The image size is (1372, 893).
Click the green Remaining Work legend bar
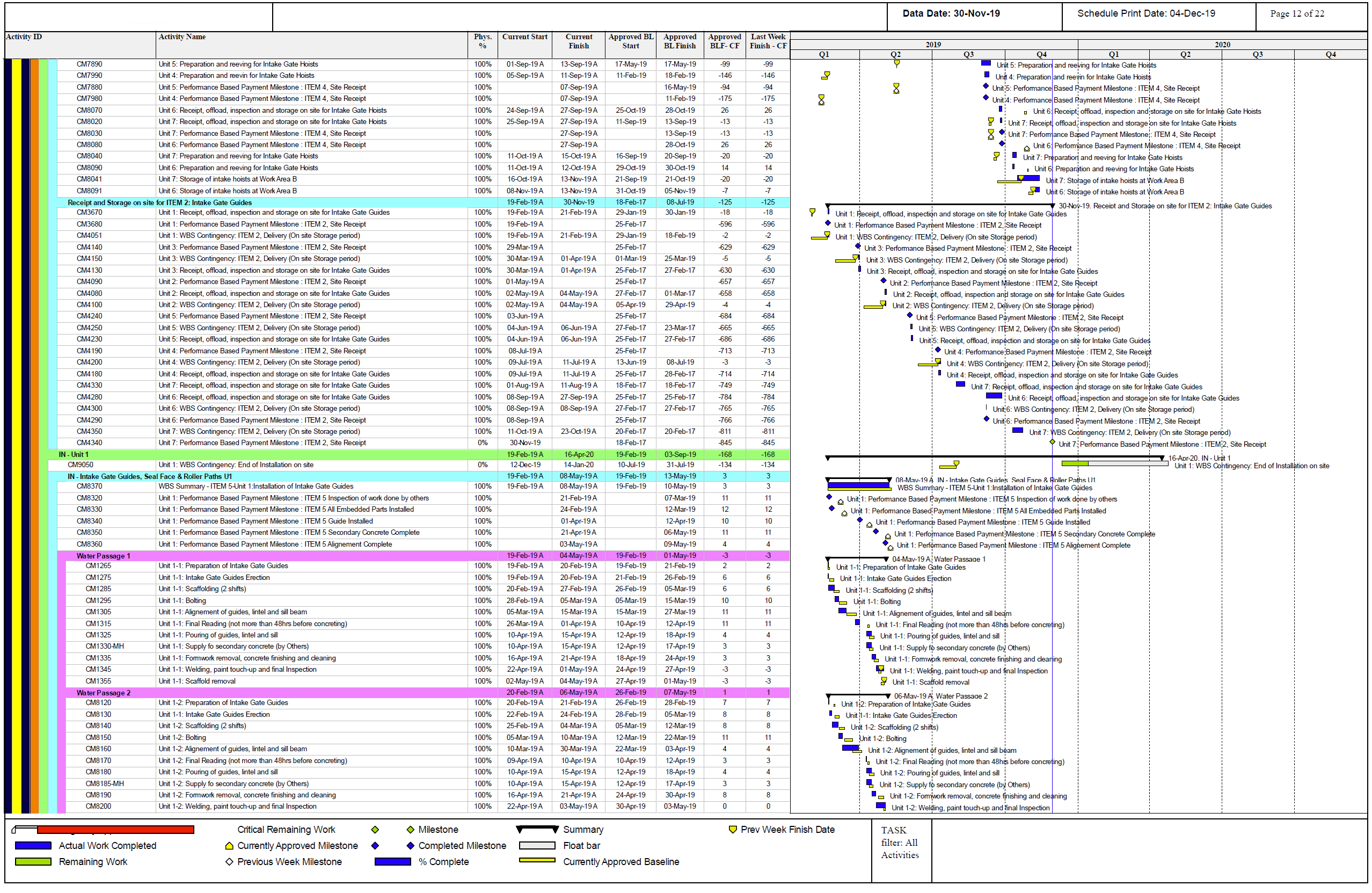(33, 862)
